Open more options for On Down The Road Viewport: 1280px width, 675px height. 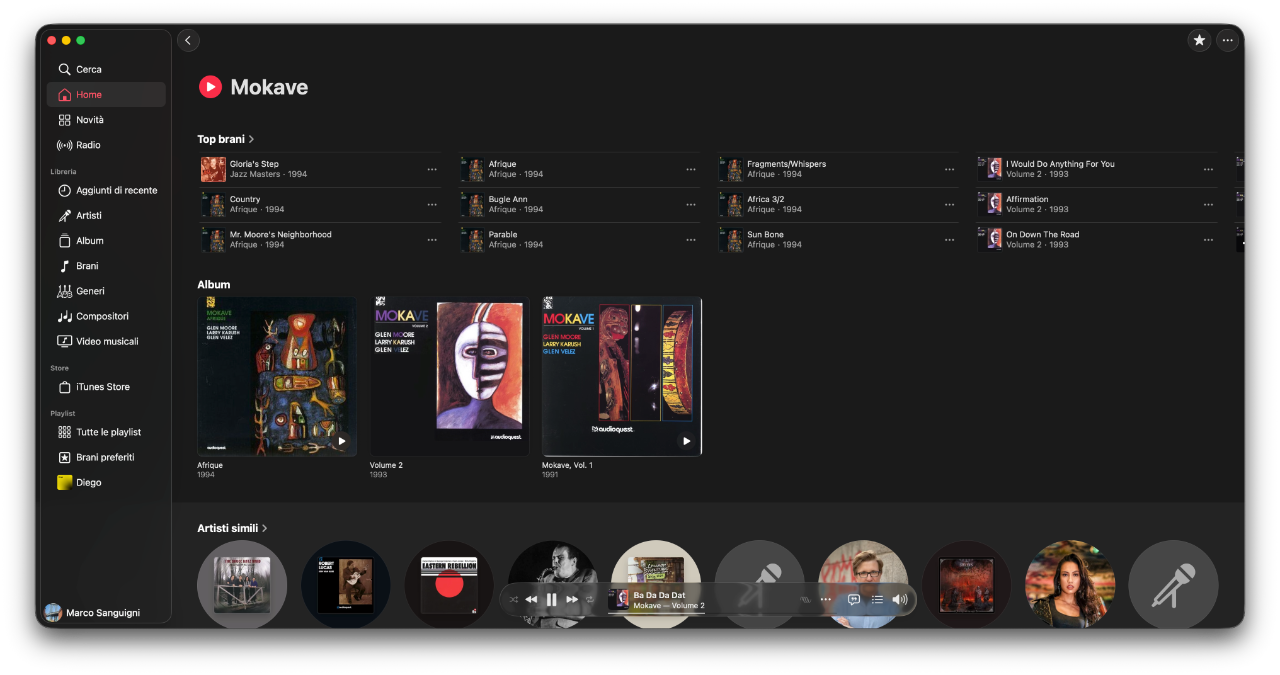pos(1208,240)
